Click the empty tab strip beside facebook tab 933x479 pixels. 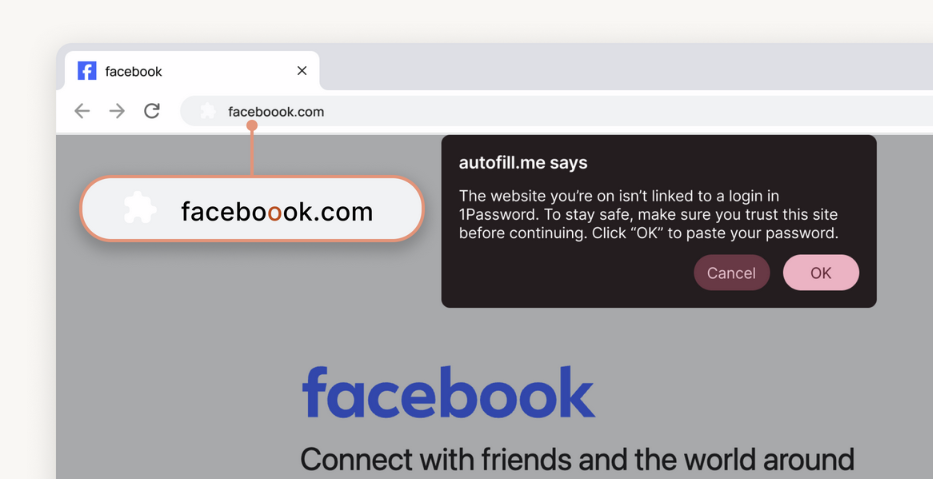point(626,67)
